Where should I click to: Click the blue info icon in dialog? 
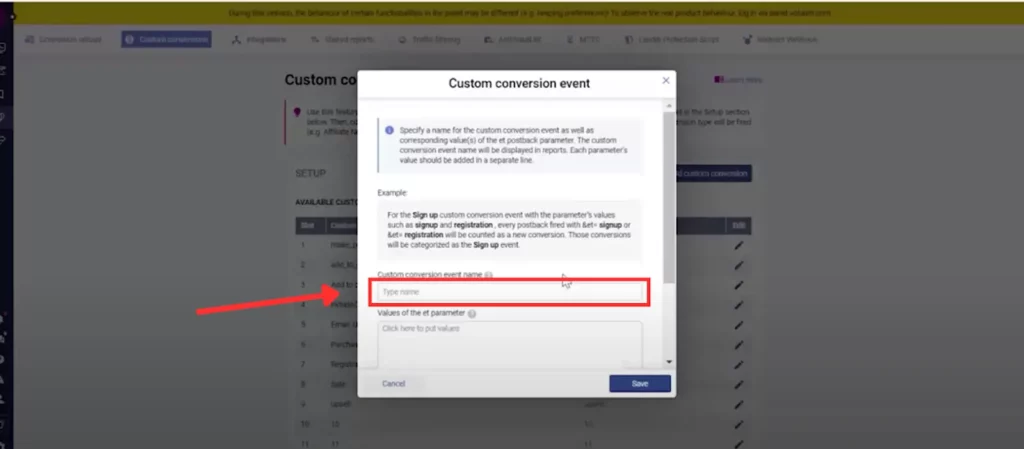(x=389, y=129)
